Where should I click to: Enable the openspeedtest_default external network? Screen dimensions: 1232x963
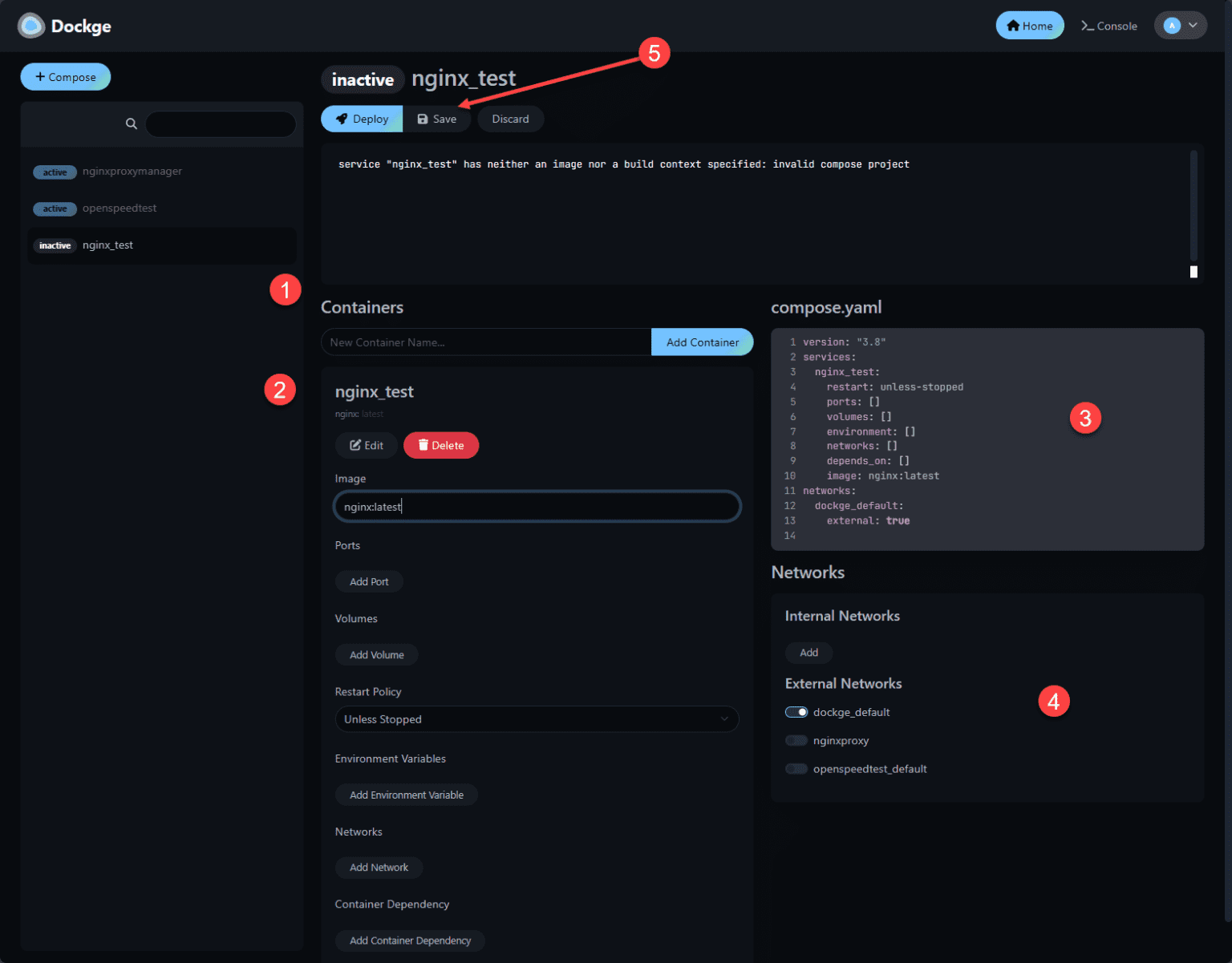pyautogui.click(x=796, y=768)
